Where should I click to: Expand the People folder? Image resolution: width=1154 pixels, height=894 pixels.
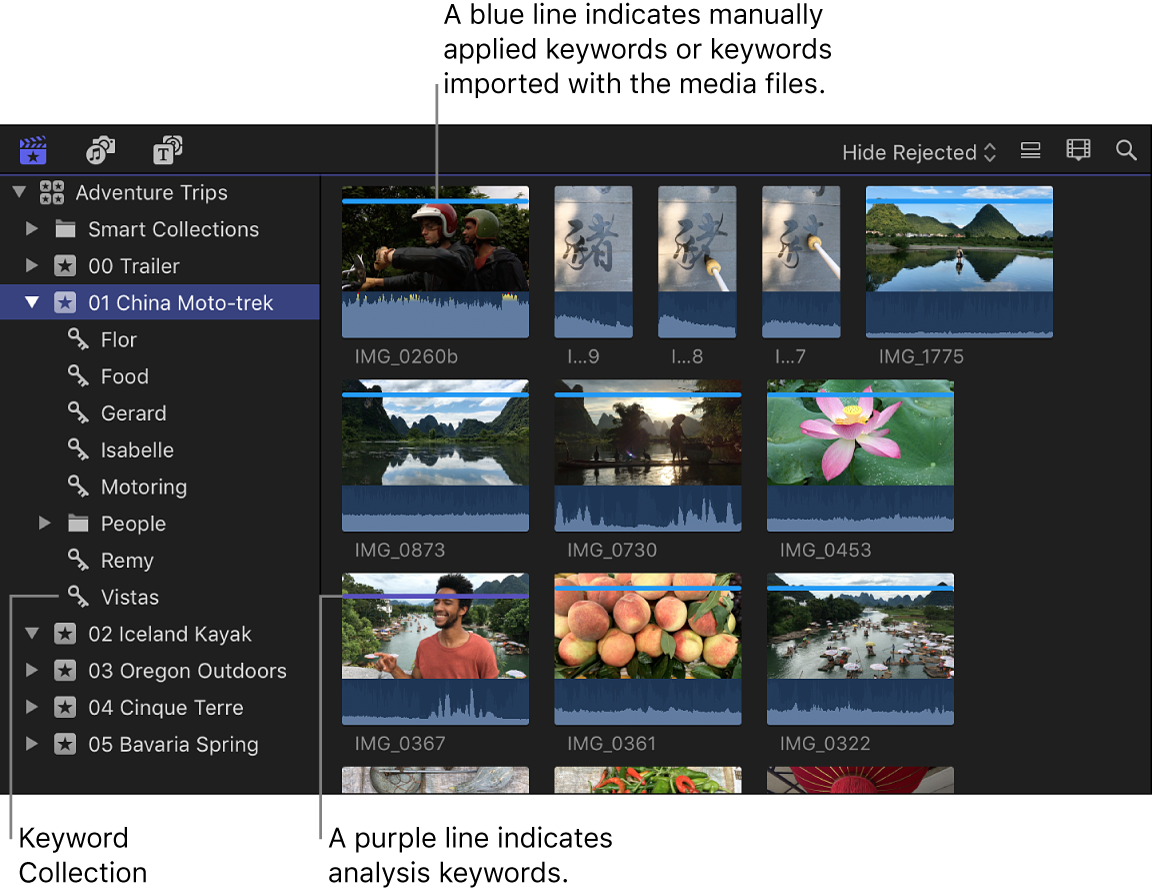44,523
